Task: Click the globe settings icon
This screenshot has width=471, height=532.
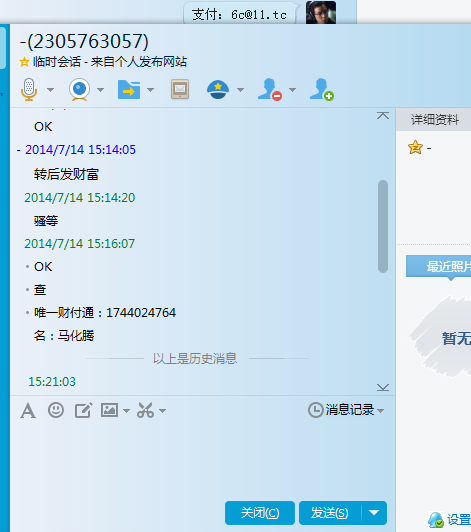Action: (x=436, y=520)
